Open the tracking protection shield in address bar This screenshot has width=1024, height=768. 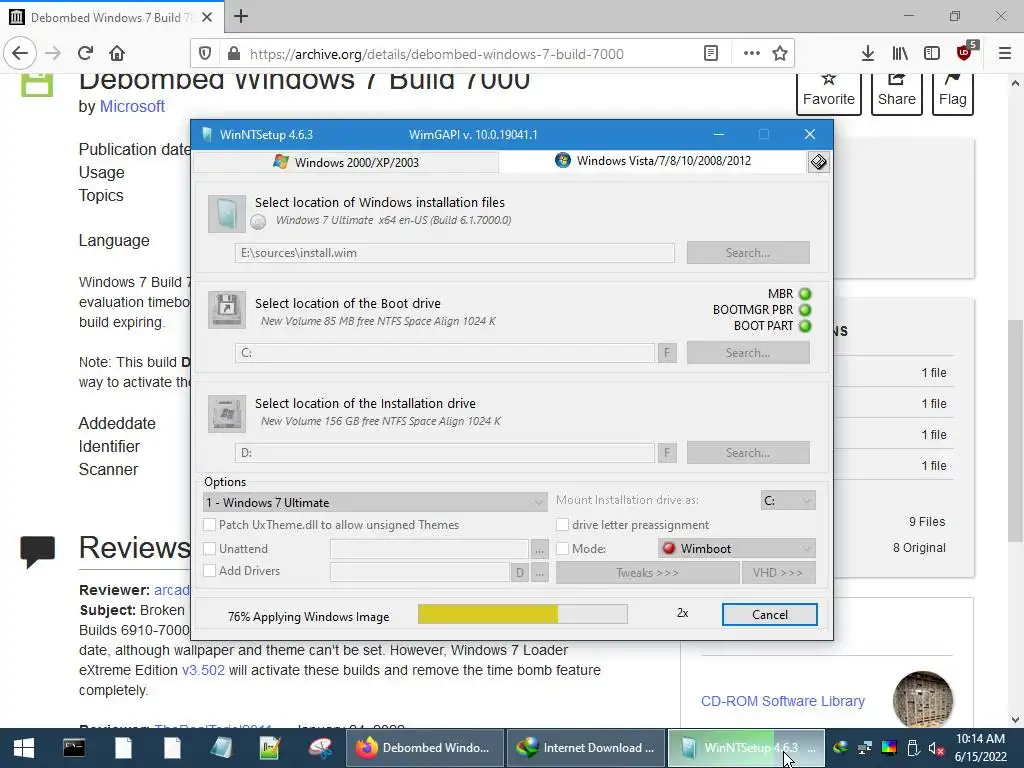[x=205, y=54]
